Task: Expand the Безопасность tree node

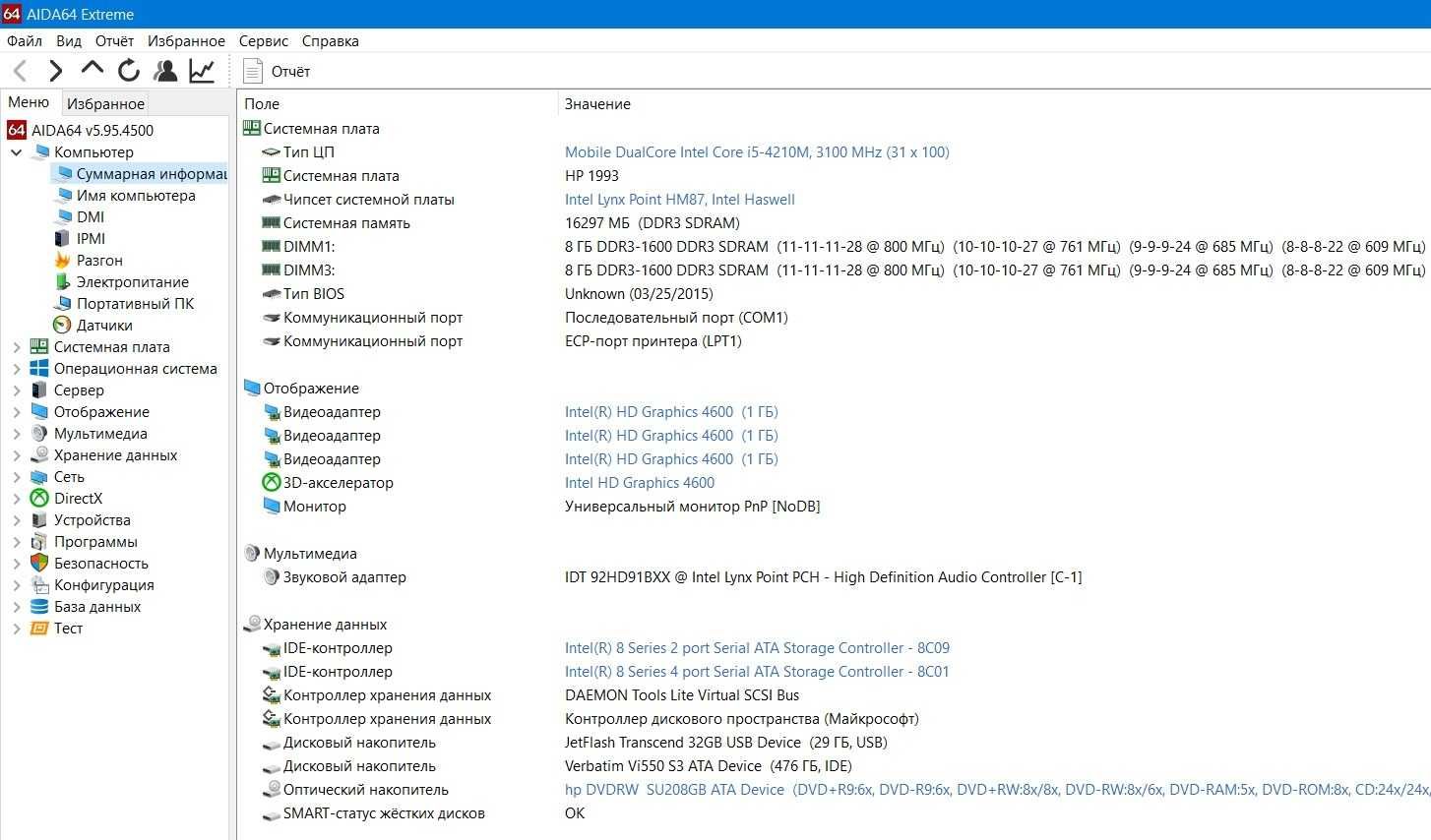Action: pos(16,564)
